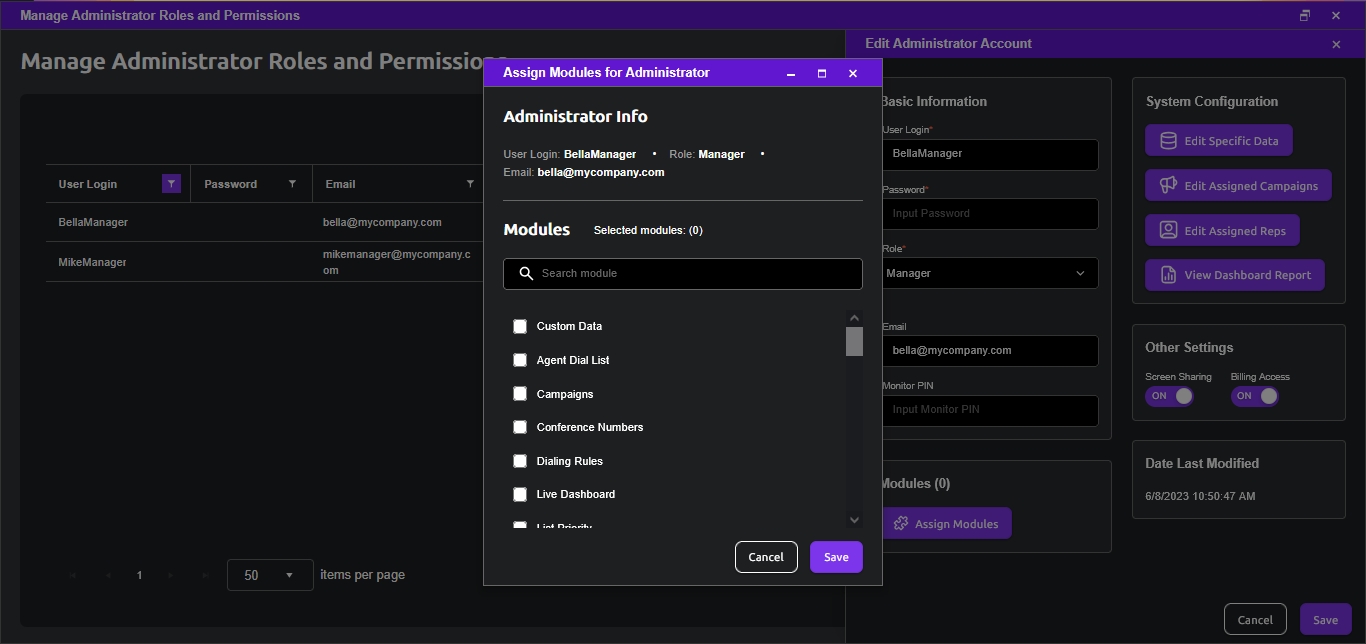Click the Input Password field

pyautogui.click(x=989, y=214)
